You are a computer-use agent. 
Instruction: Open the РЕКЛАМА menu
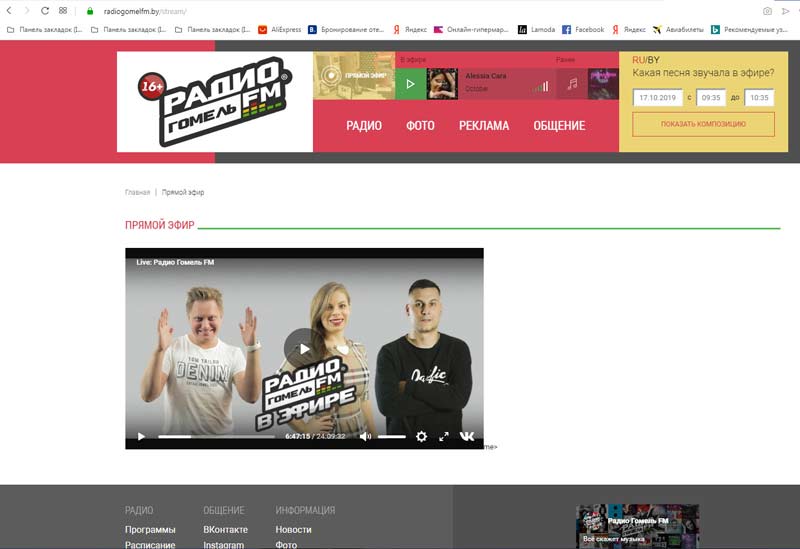pyautogui.click(x=484, y=126)
